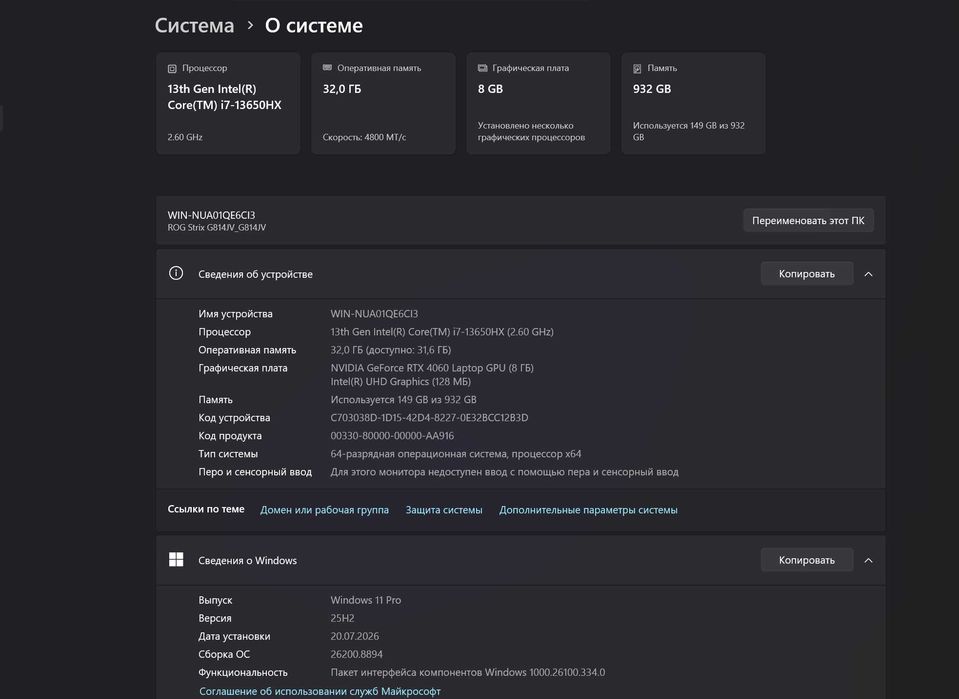Screen dimensions: 959x699
Task: Open Соглашение об использовании служб Майкрософт link
Action: click(x=320, y=691)
